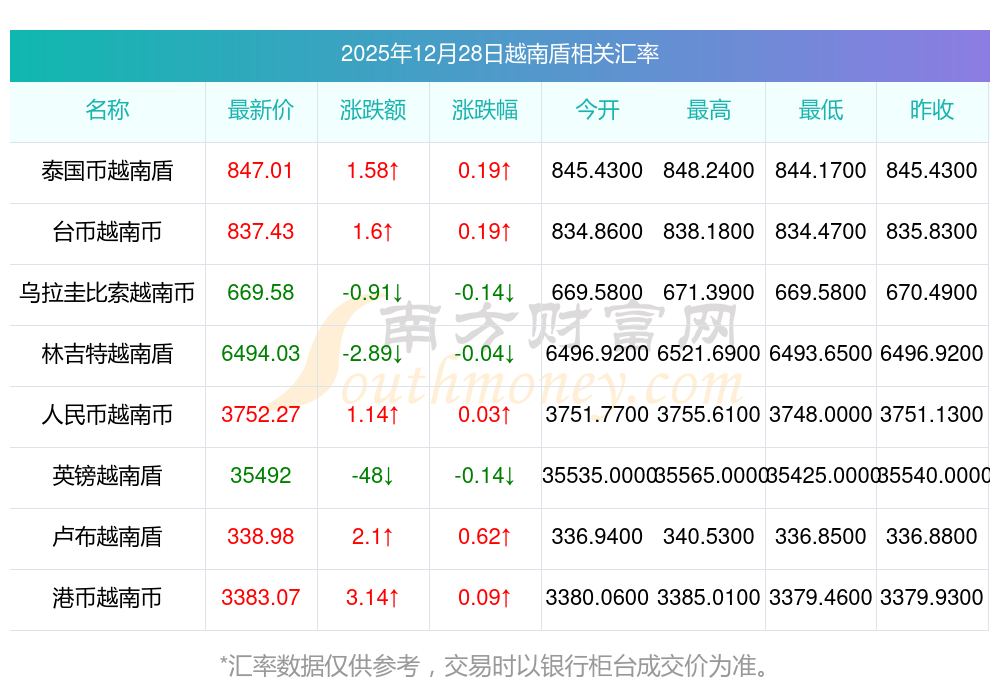Select the 卢布越南盾 row name
The width and height of the screenshot is (1000, 697).
(x=107, y=537)
